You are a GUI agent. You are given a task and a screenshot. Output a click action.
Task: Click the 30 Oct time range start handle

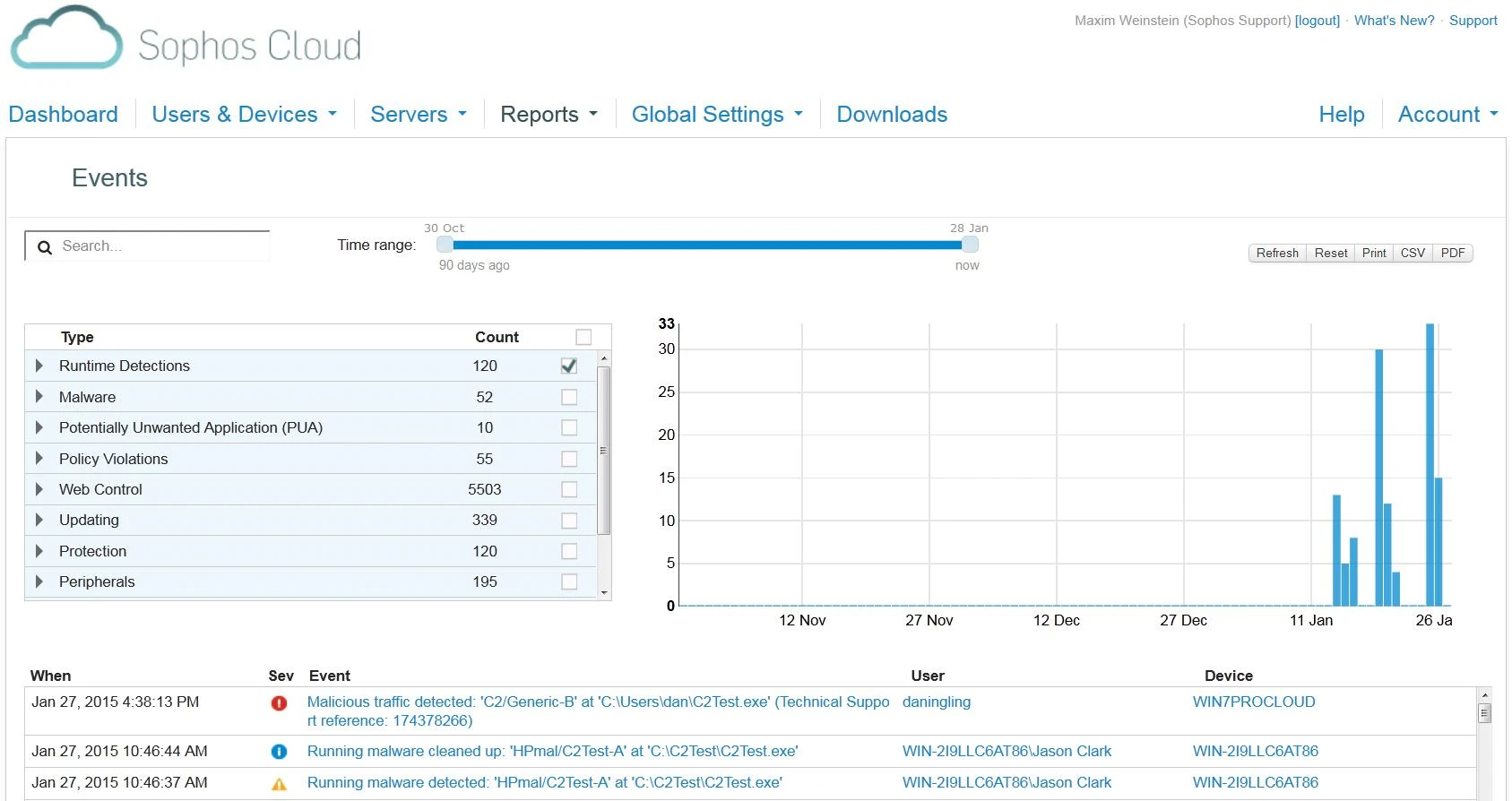point(445,245)
